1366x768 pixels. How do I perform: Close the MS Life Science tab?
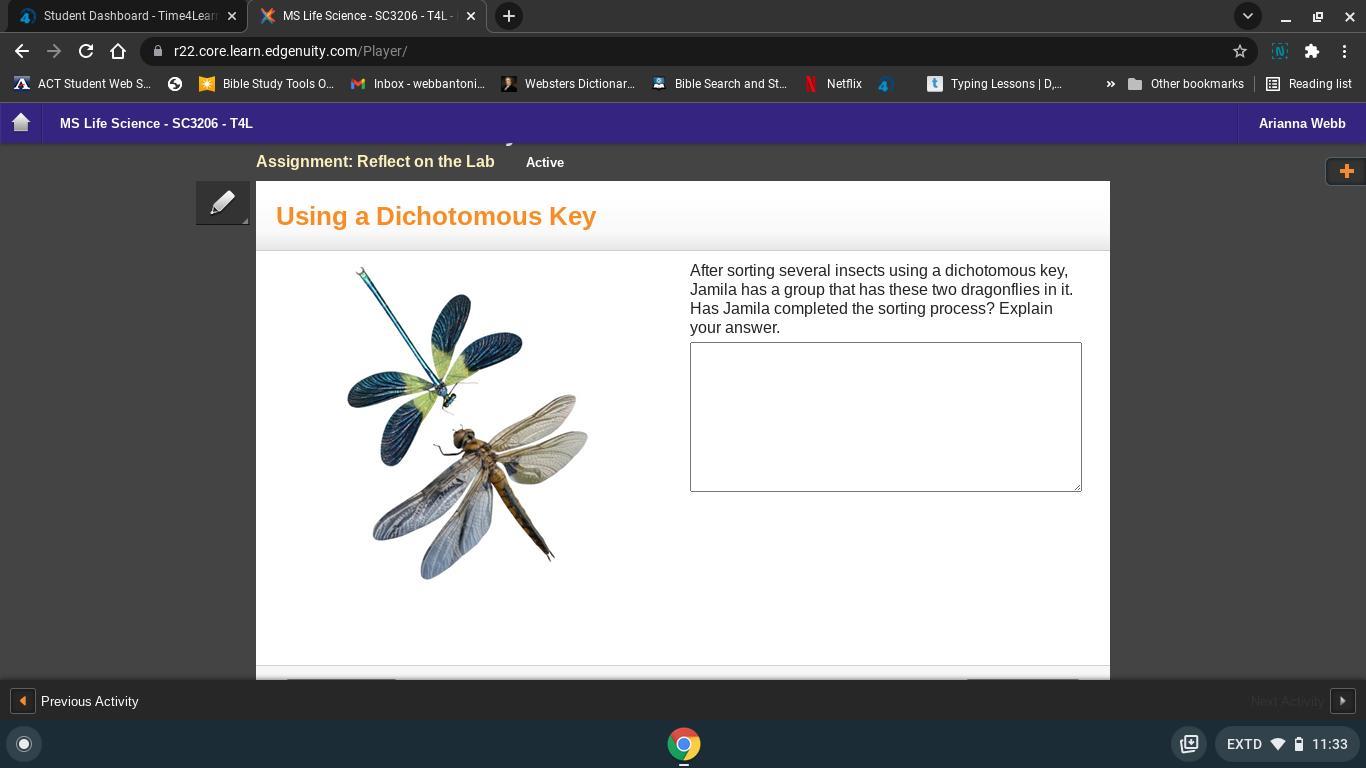pyautogui.click(x=471, y=16)
